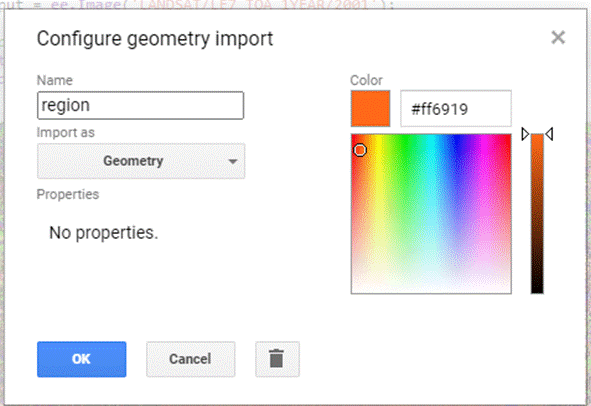Screen dimensions: 591x406
Task: Open the Import as Geometry dropdown
Action: 141,161
